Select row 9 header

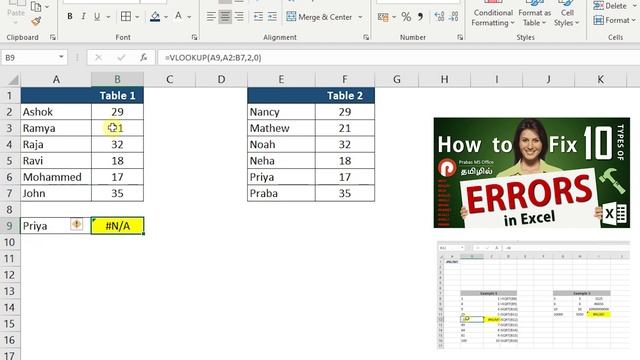click(x=10, y=226)
